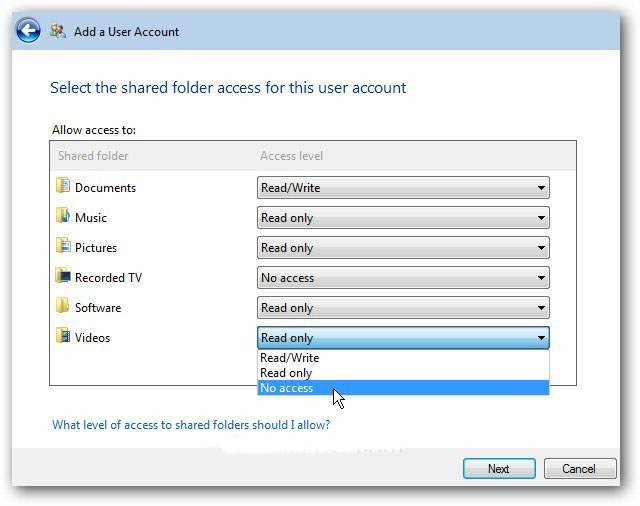The image size is (640, 506).
Task: Select the Music folder label
Action: [91, 217]
